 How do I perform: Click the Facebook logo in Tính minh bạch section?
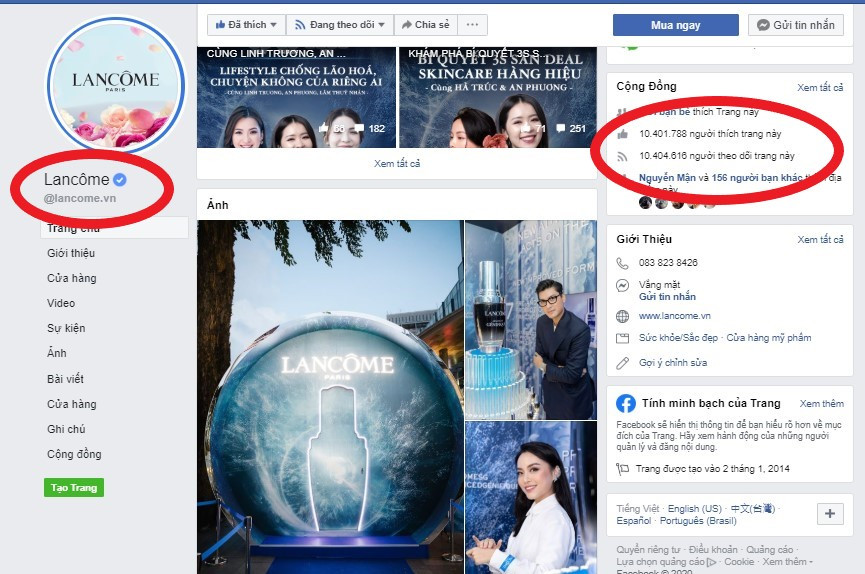pos(626,403)
